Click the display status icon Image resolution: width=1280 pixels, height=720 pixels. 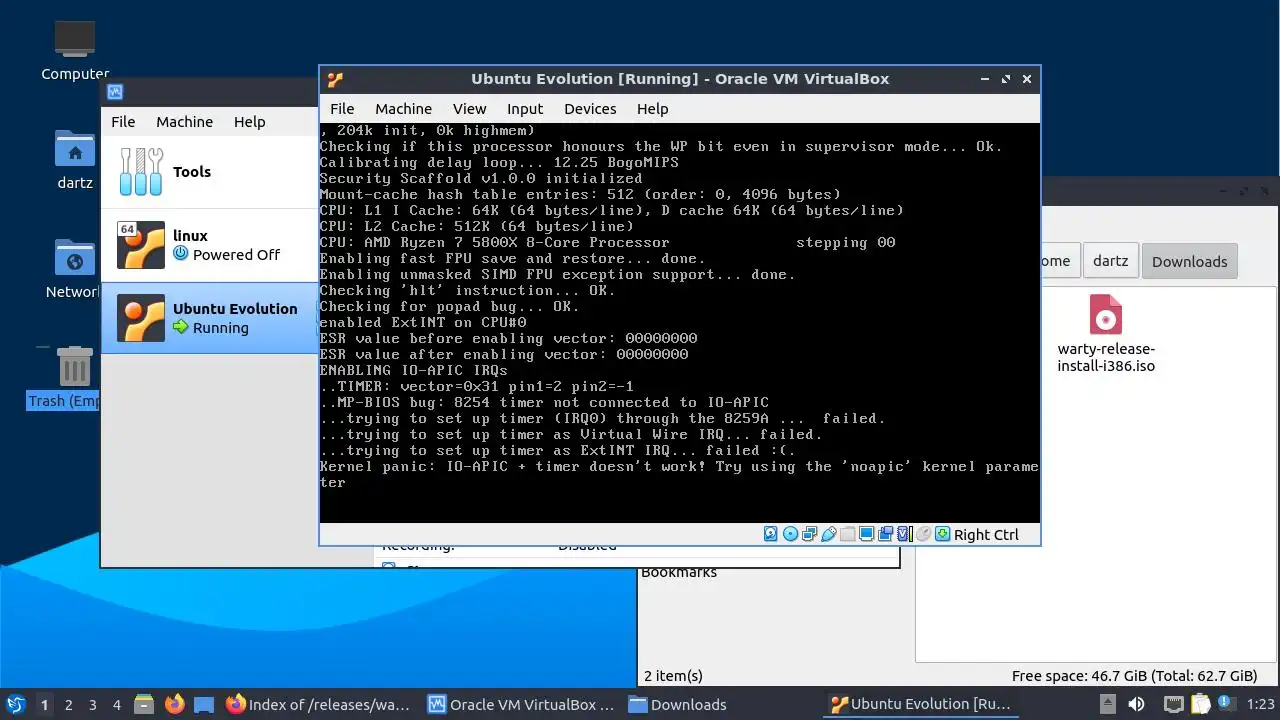click(866, 534)
